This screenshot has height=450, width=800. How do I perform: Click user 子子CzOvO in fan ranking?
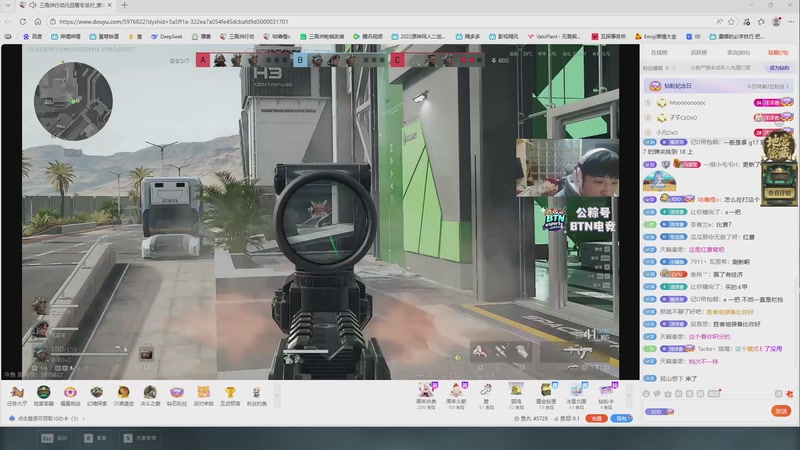tap(683, 117)
